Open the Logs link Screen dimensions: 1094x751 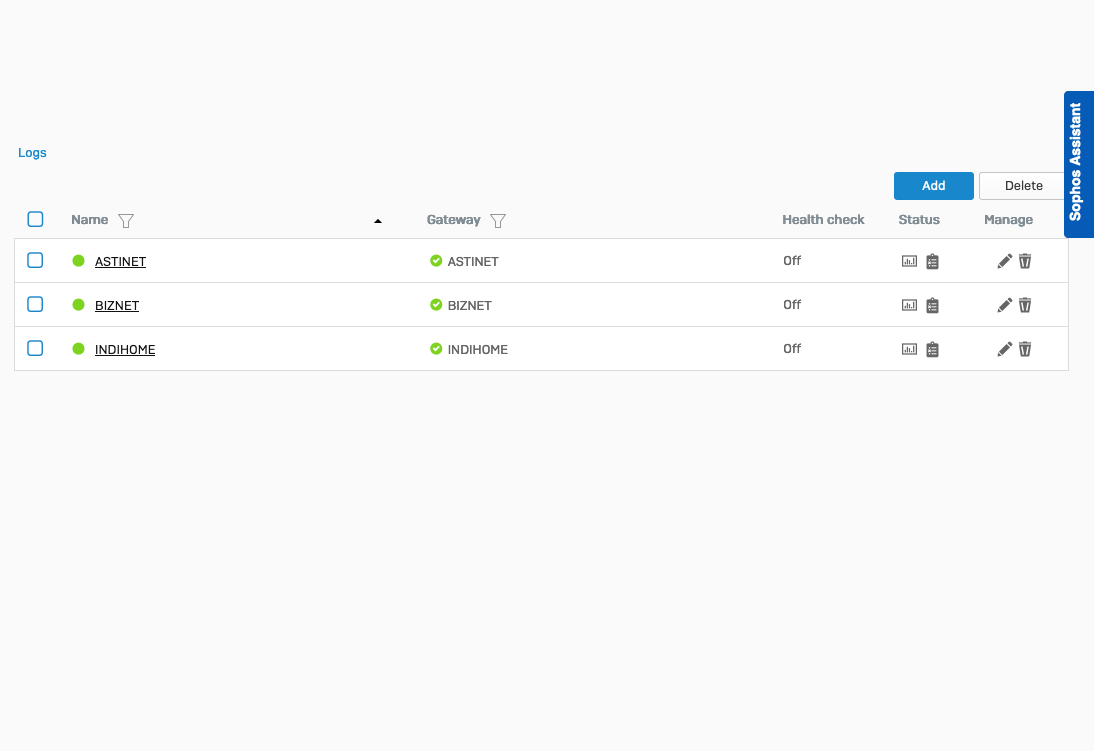[32, 153]
